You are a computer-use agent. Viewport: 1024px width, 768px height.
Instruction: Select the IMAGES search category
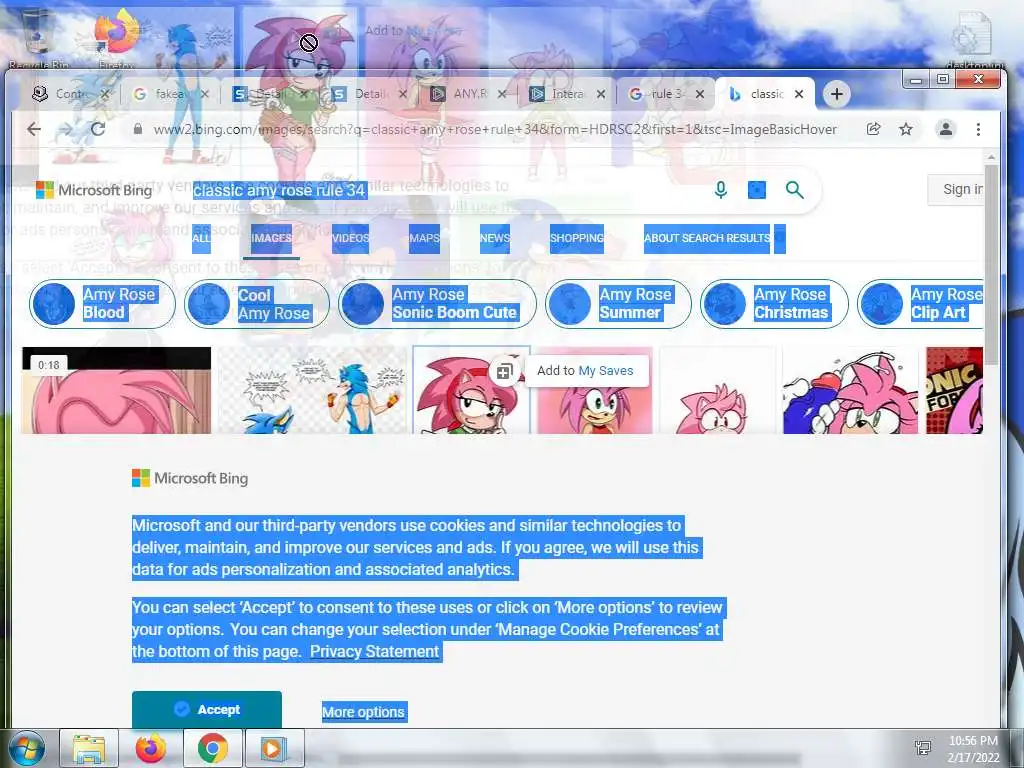[x=272, y=238]
